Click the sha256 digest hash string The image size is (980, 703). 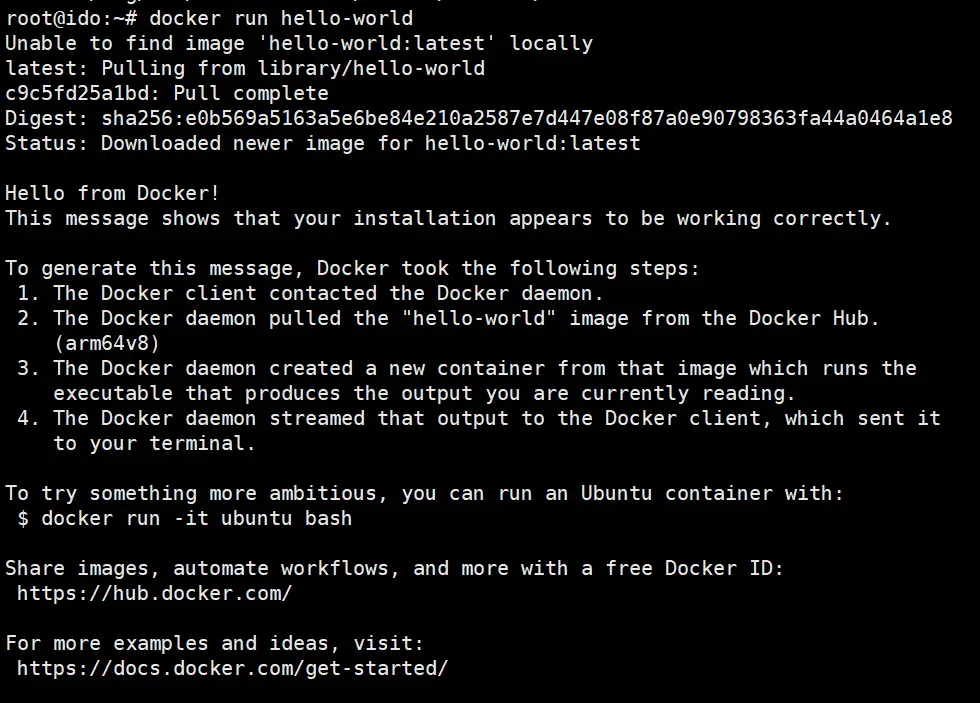527,118
